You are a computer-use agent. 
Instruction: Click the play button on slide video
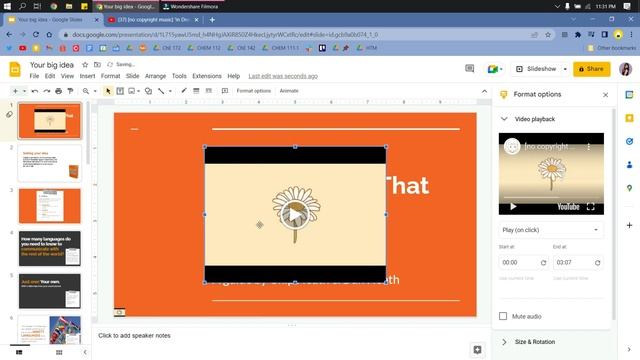[x=295, y=215]
